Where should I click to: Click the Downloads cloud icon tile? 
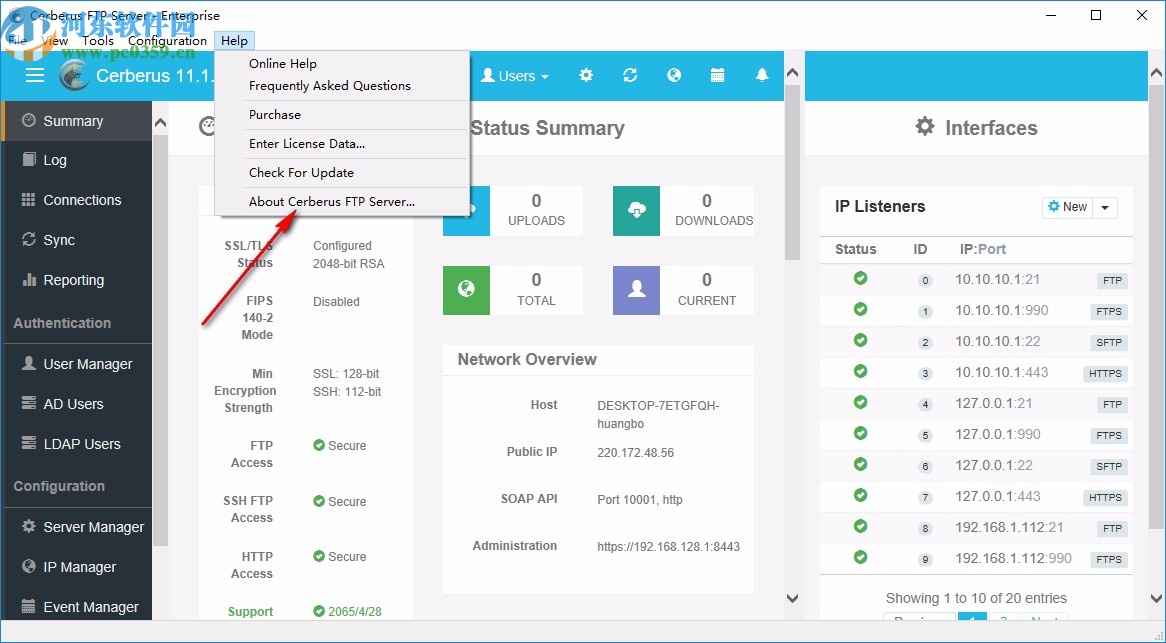point(636,210)
